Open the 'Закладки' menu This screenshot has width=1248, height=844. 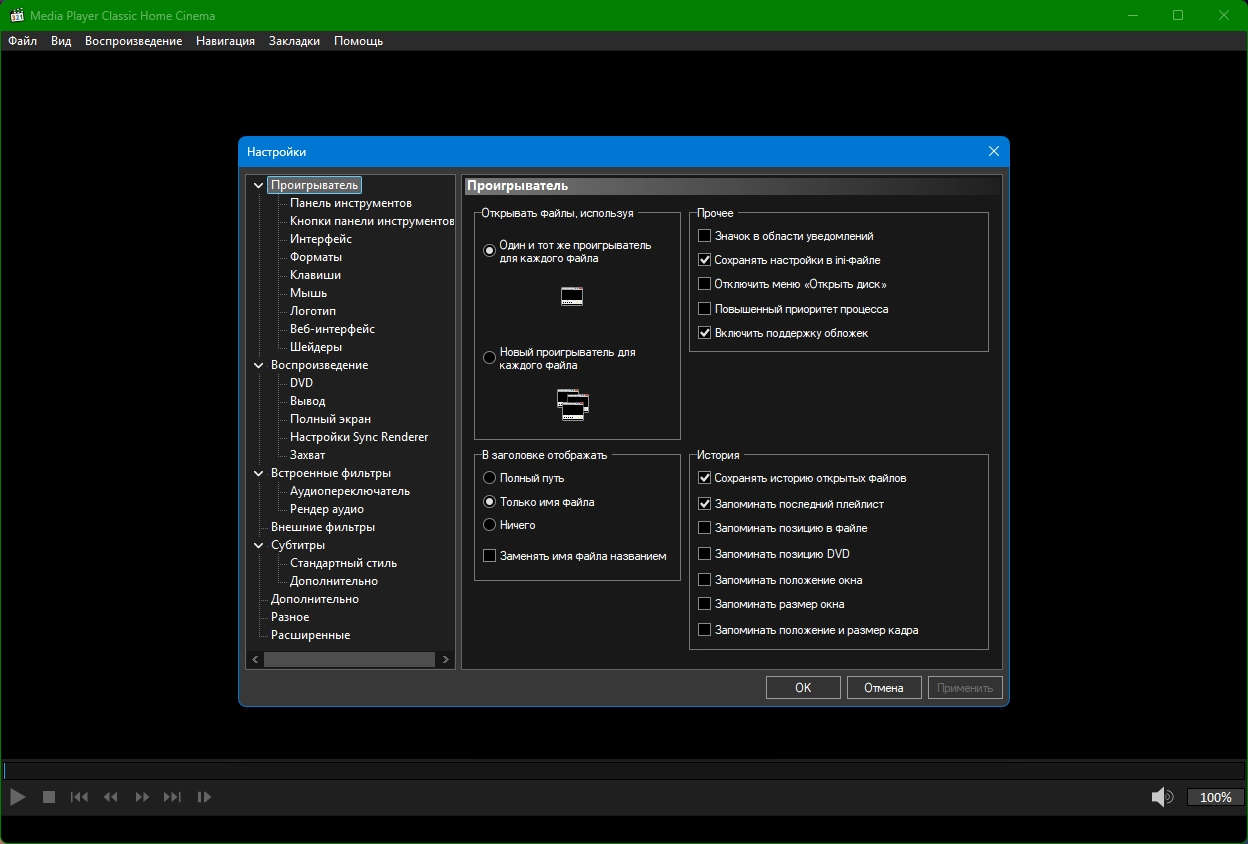point(294,41)
